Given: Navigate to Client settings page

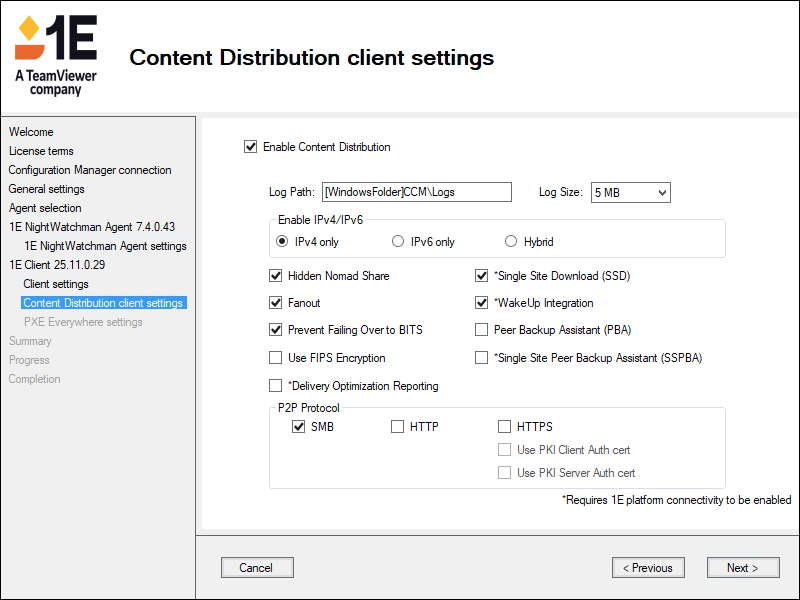Looking at the screenshot, I should click(56, 284).
